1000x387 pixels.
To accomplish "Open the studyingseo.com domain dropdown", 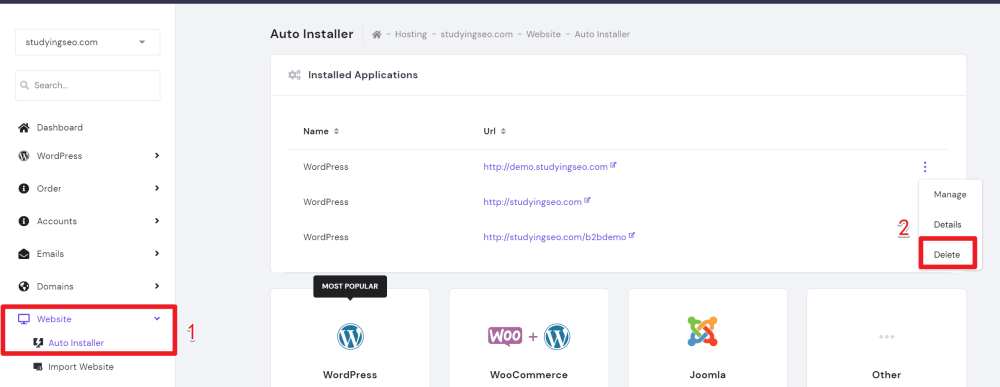I will click(88, 42).
